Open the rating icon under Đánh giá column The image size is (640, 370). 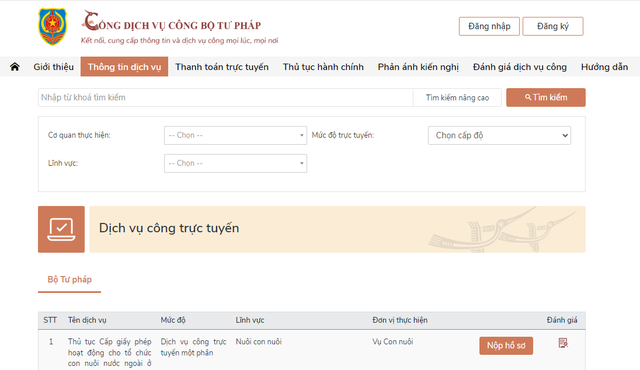[563, 343]
